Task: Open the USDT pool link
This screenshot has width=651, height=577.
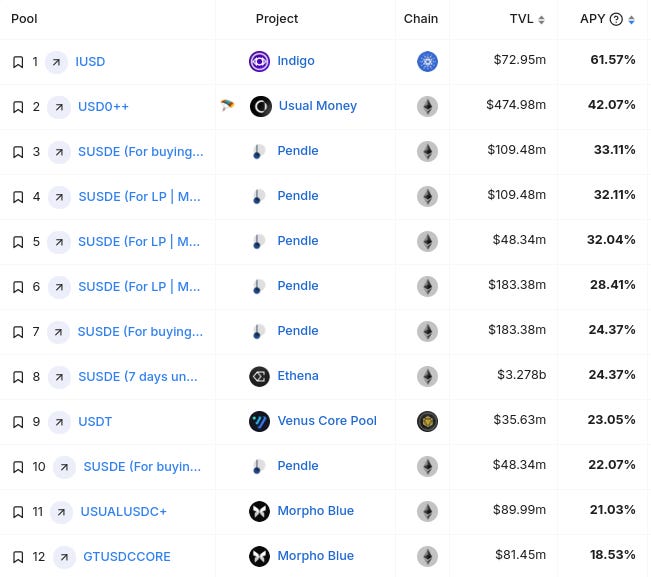Action: click(x=95, y=422)
